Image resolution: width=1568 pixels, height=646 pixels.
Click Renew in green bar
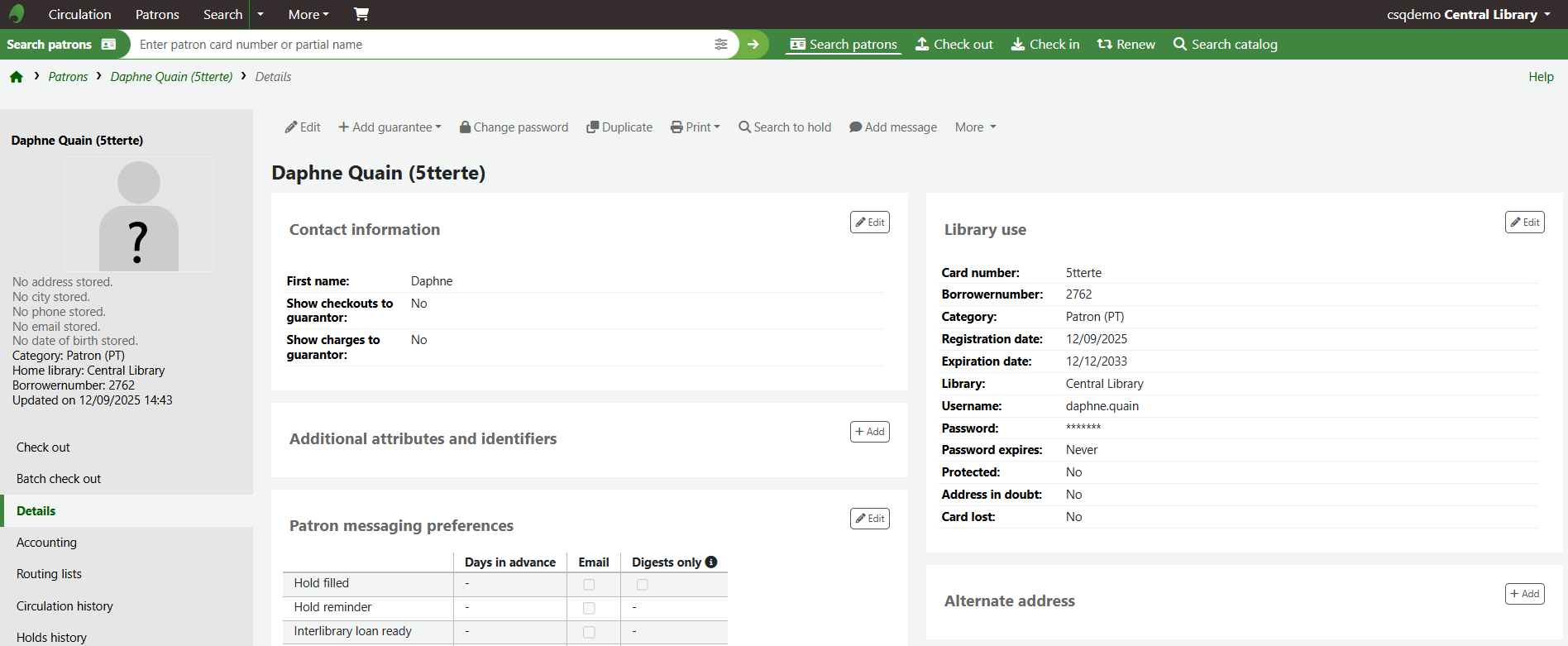click(1126, 45)
